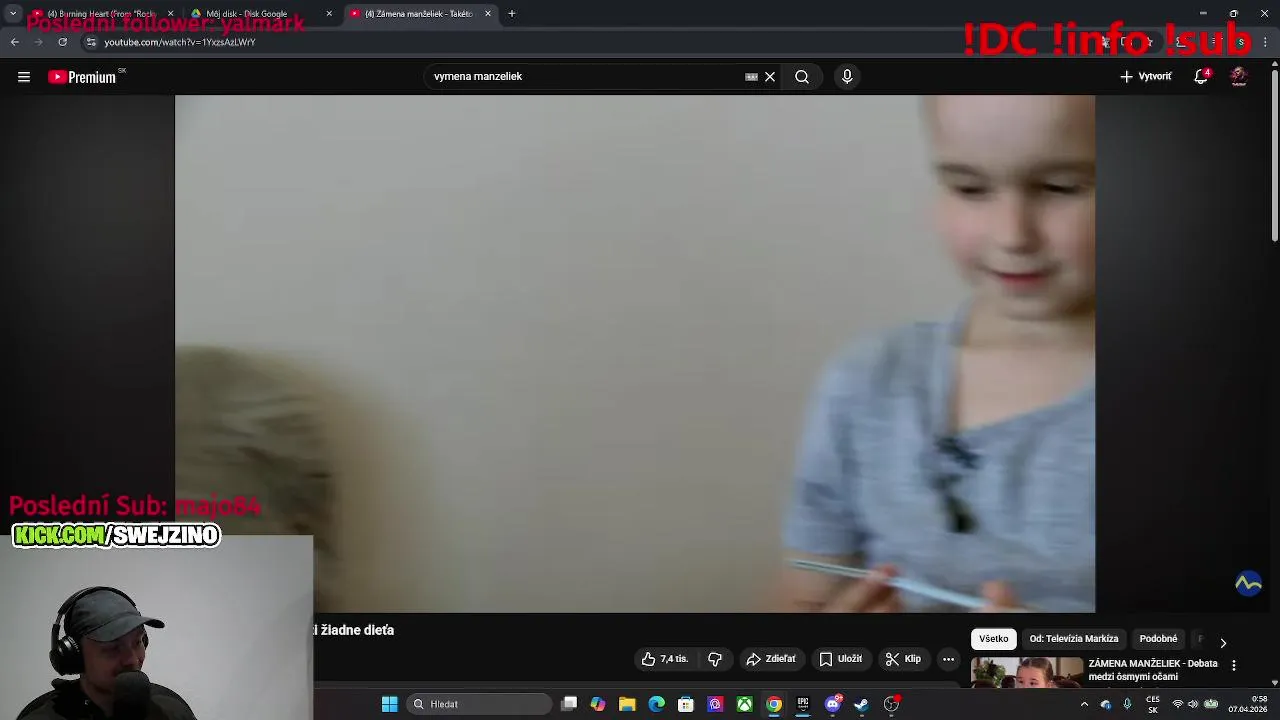Open OBS Studio from taskbar
The height and width of the screenshot is (720, 1280).
[x=891, y=704]
